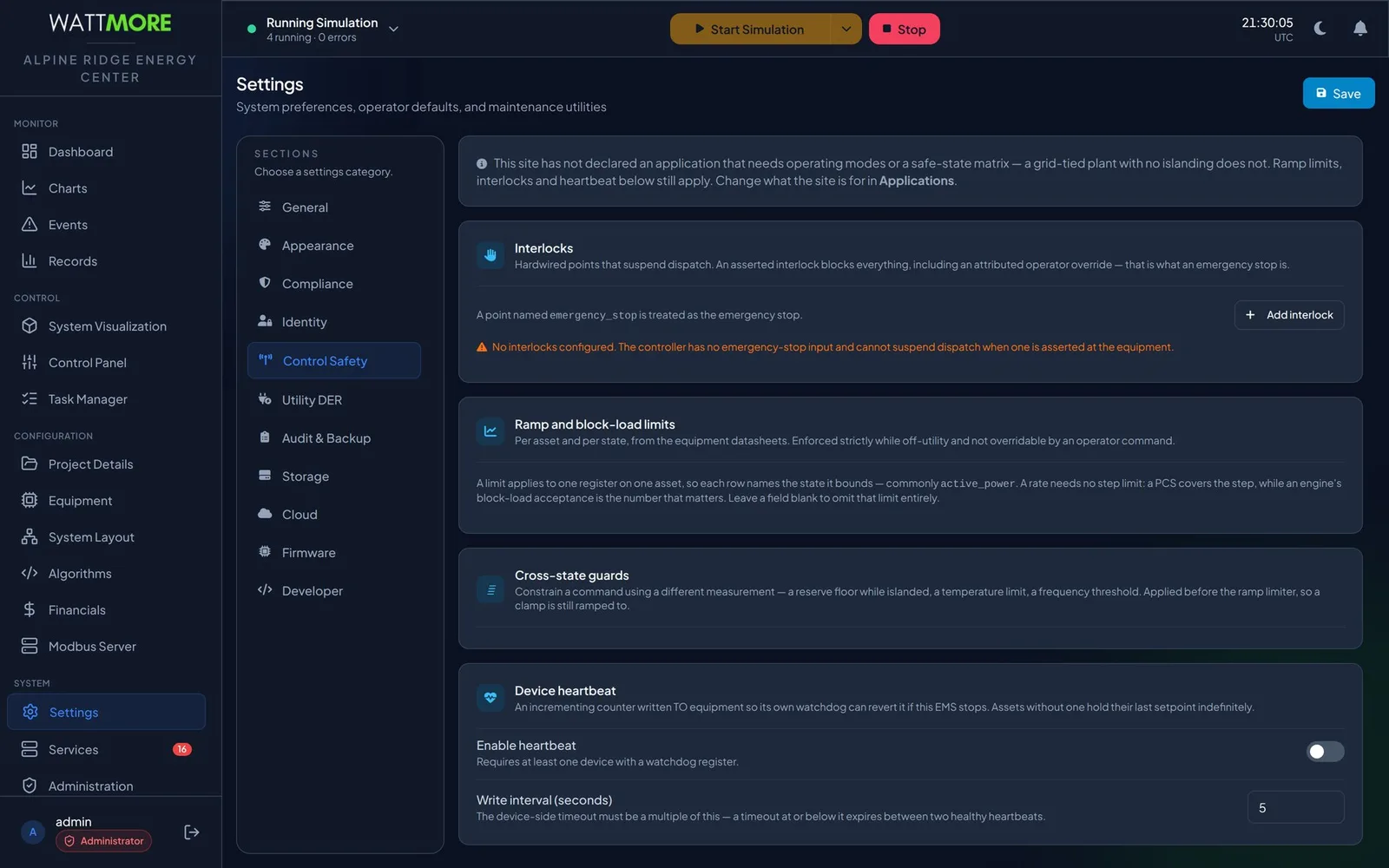The width and height of the screenshot is (1389, 868).
Task: Select the Compliance settings section
Action: [334, 284]
